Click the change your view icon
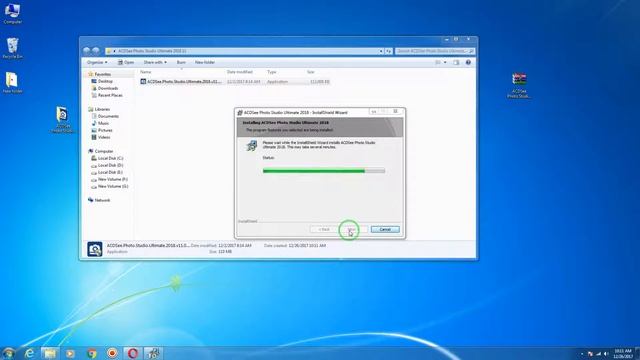 click(438, 62)
